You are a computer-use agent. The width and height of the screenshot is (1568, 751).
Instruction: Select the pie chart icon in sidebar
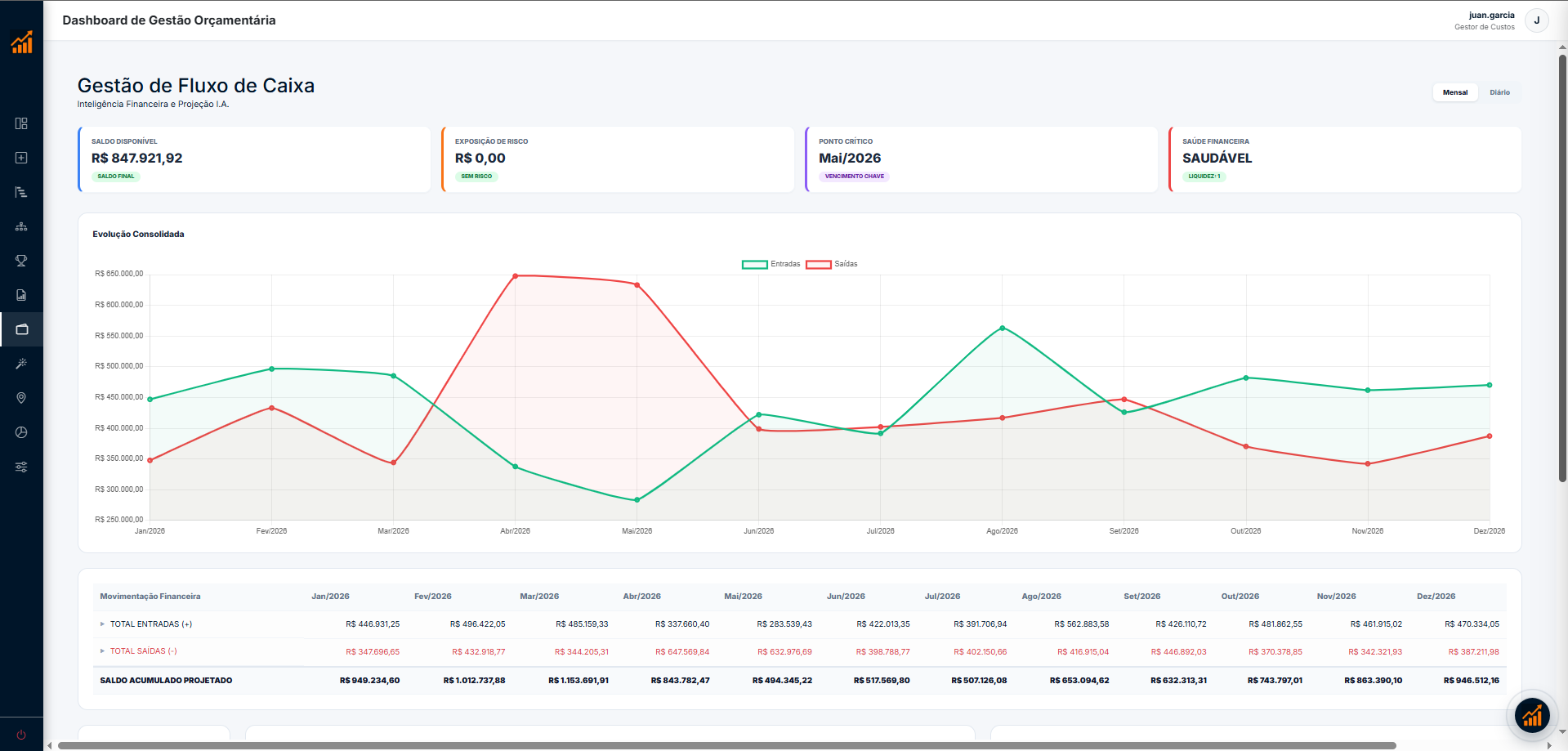[x=21, y=432]
